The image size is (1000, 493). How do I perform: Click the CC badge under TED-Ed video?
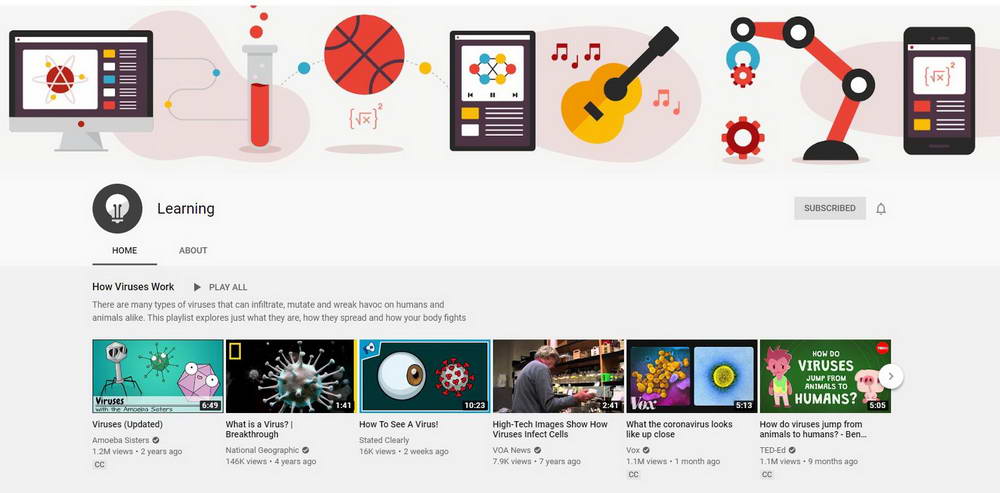click(767, 475)
